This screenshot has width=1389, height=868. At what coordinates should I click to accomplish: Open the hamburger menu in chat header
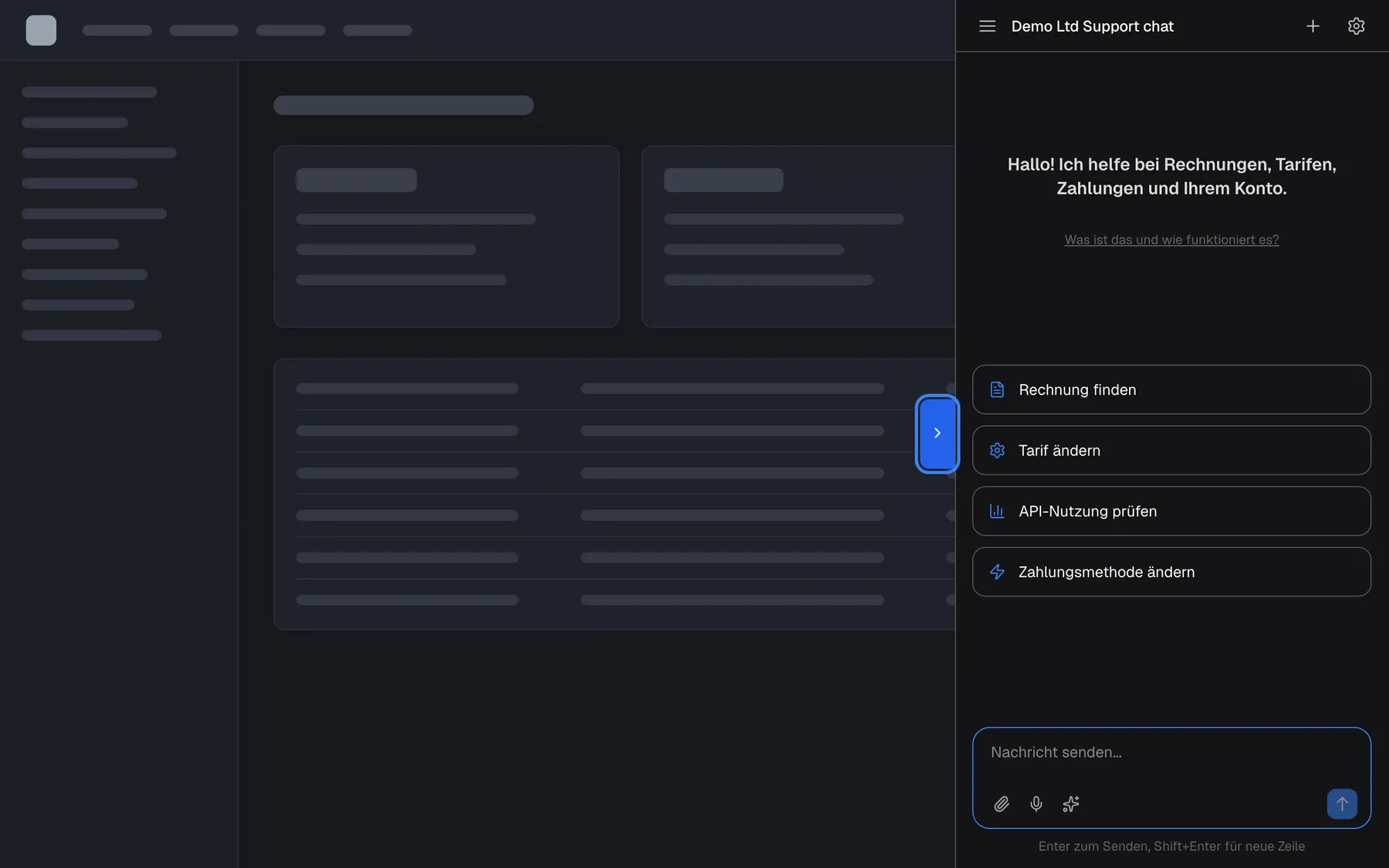point(987,26)
